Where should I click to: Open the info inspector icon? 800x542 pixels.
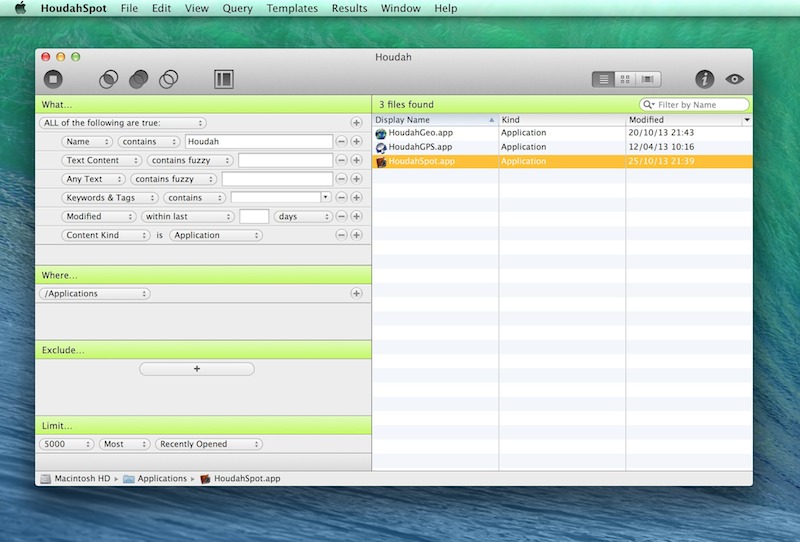click(x=704, y=79)
